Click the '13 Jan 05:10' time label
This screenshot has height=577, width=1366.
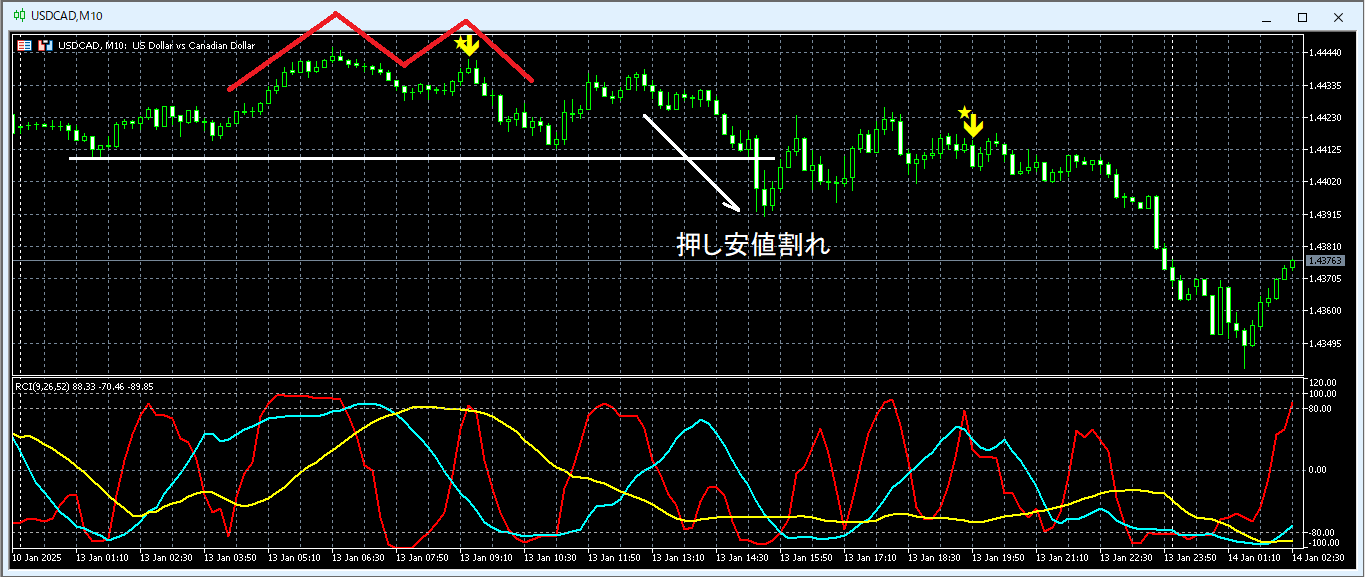point(292,557)
